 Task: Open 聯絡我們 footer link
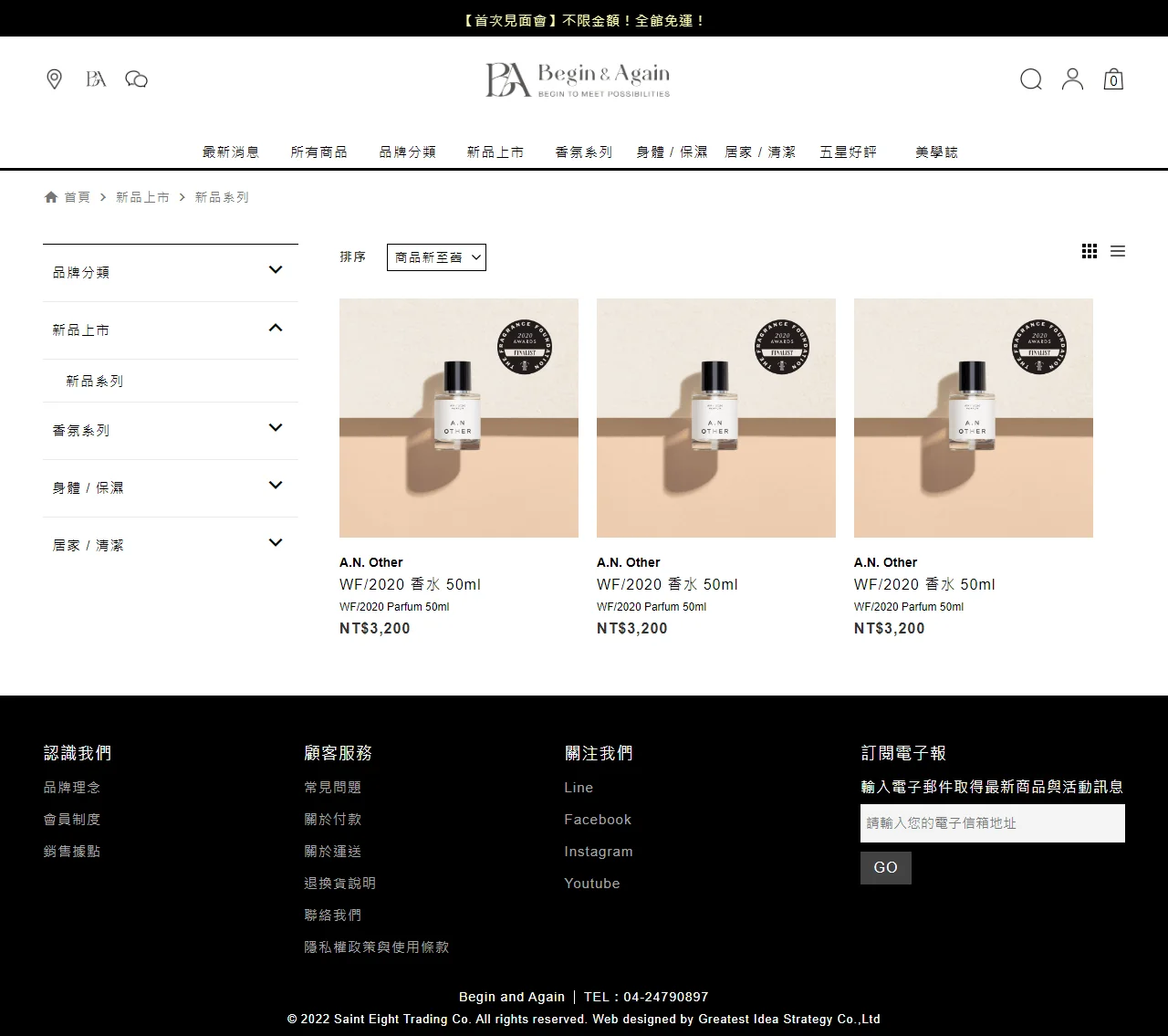click(x=333, y=915)
